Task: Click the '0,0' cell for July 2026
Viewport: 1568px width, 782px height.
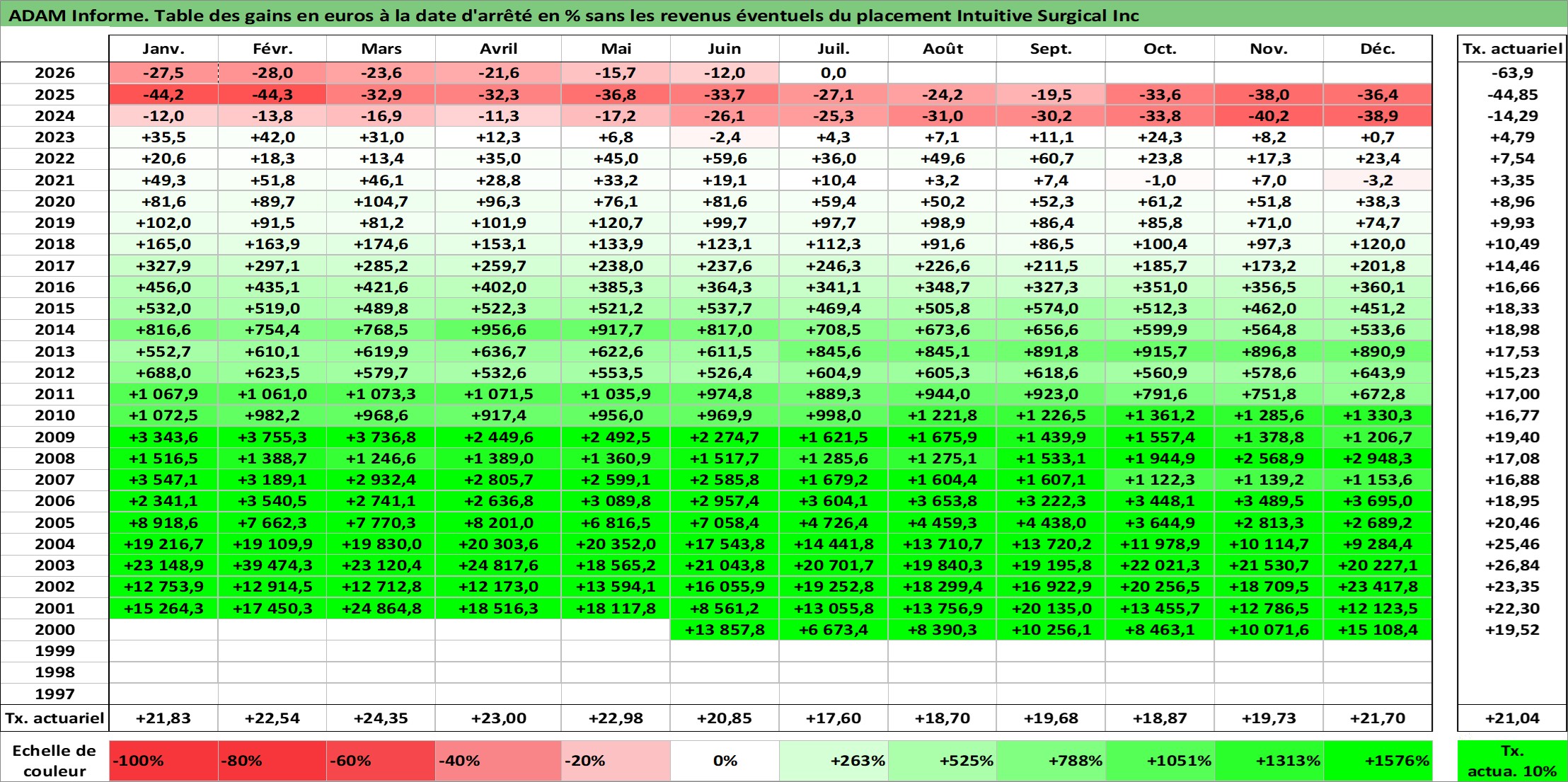Action: coord(834,73)
